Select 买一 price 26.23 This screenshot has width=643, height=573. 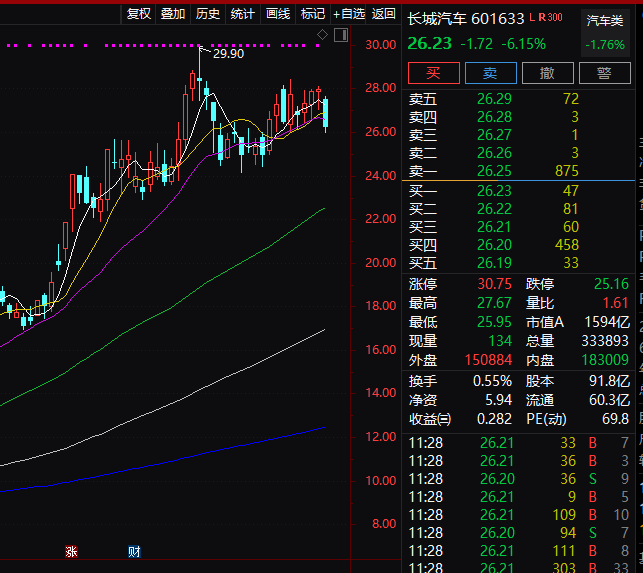494,191
